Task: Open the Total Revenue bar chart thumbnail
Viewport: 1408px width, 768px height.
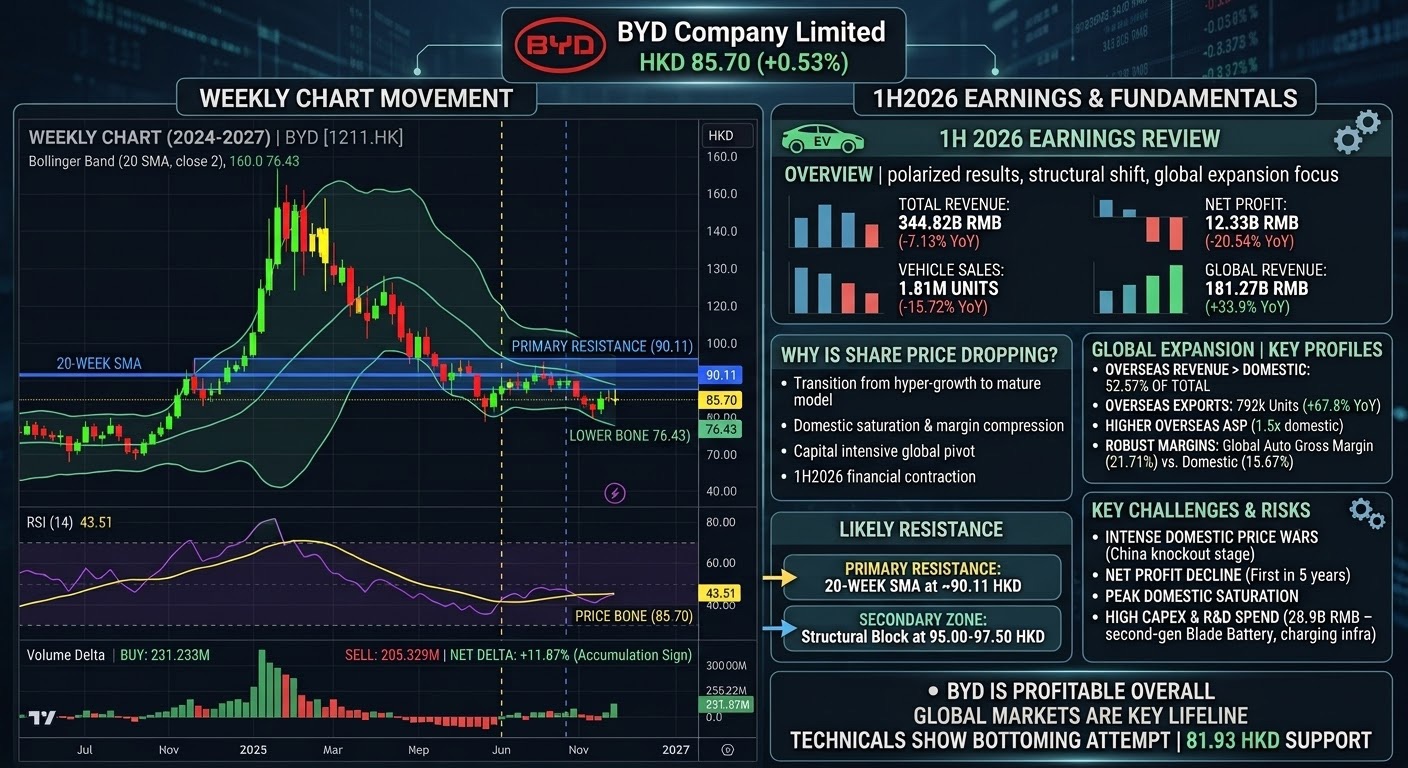Action: point(836,224)
